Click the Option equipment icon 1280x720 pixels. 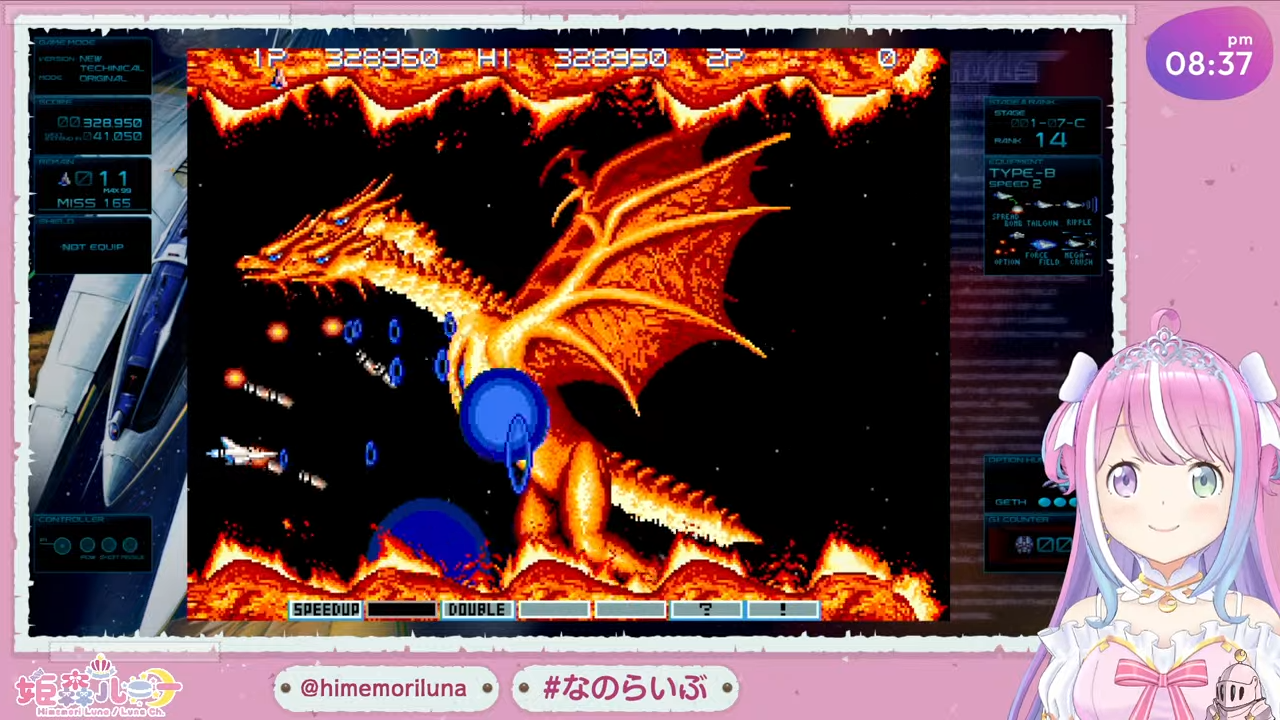click(1007, 242)
